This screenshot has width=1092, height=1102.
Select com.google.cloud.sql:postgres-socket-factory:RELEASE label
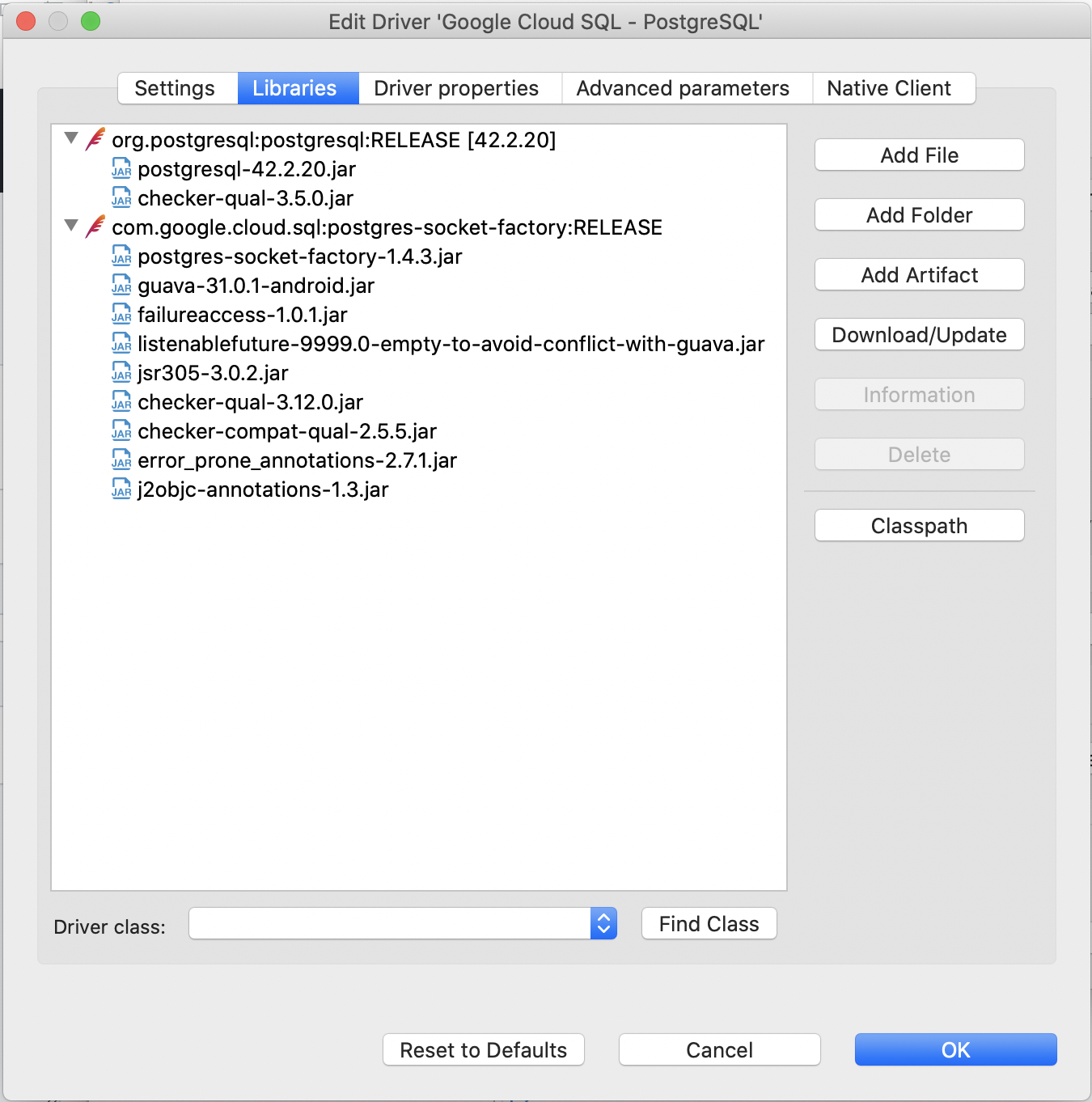387,227
